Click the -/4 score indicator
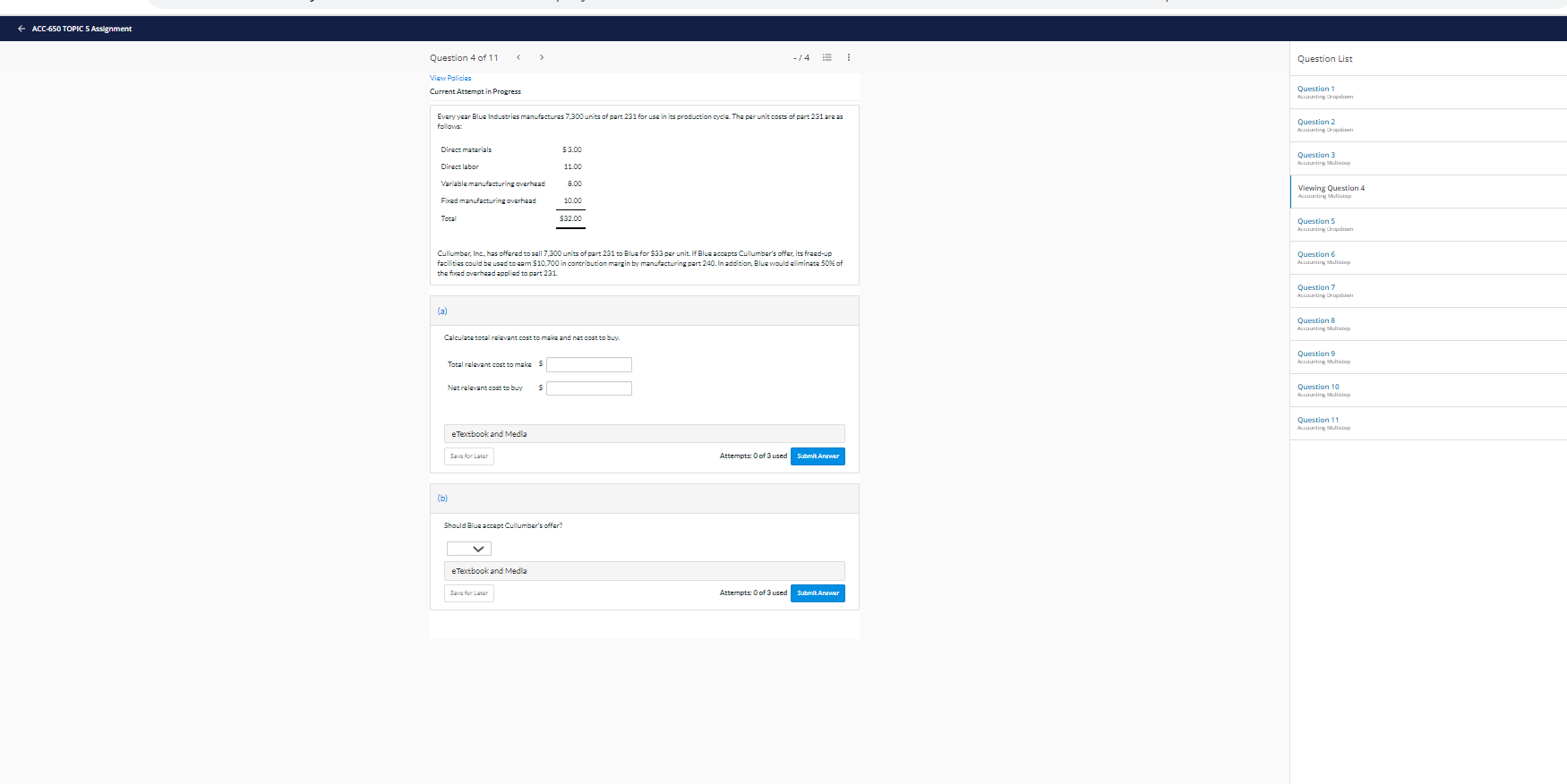 point(801,57)
